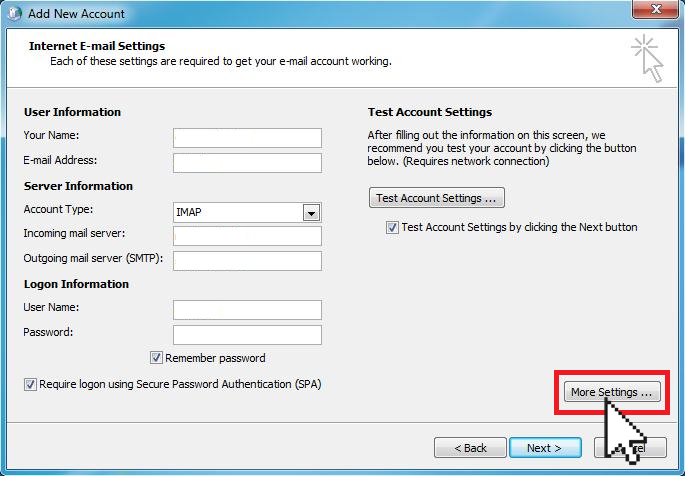Focus the Your Name text field

point(247,138)
